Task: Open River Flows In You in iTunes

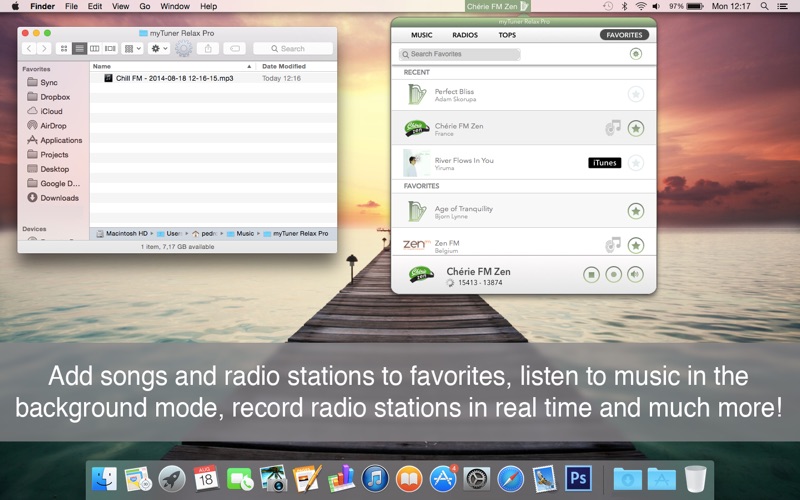Action: pyautogui.click(x=605, y=163)
